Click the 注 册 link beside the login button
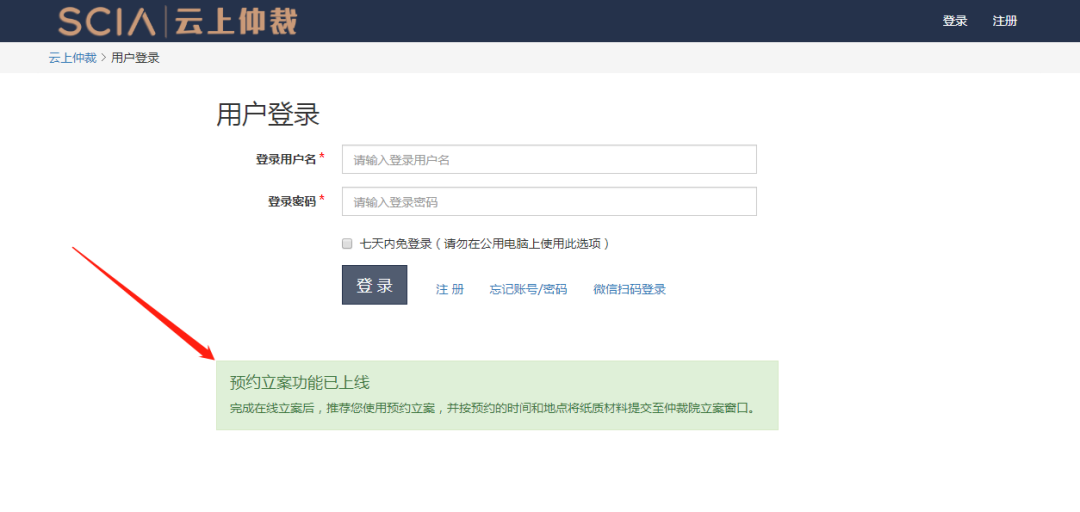1080x512 pixels. click(450, 289)
